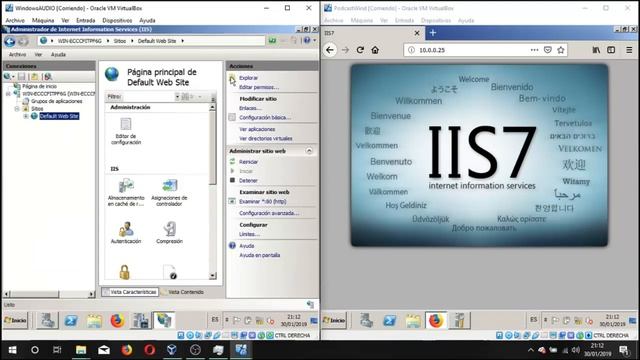Open Límites configuration link
The width and height of the screenshot is (640, 360).
pyautogui.click(x=249, y=234)
